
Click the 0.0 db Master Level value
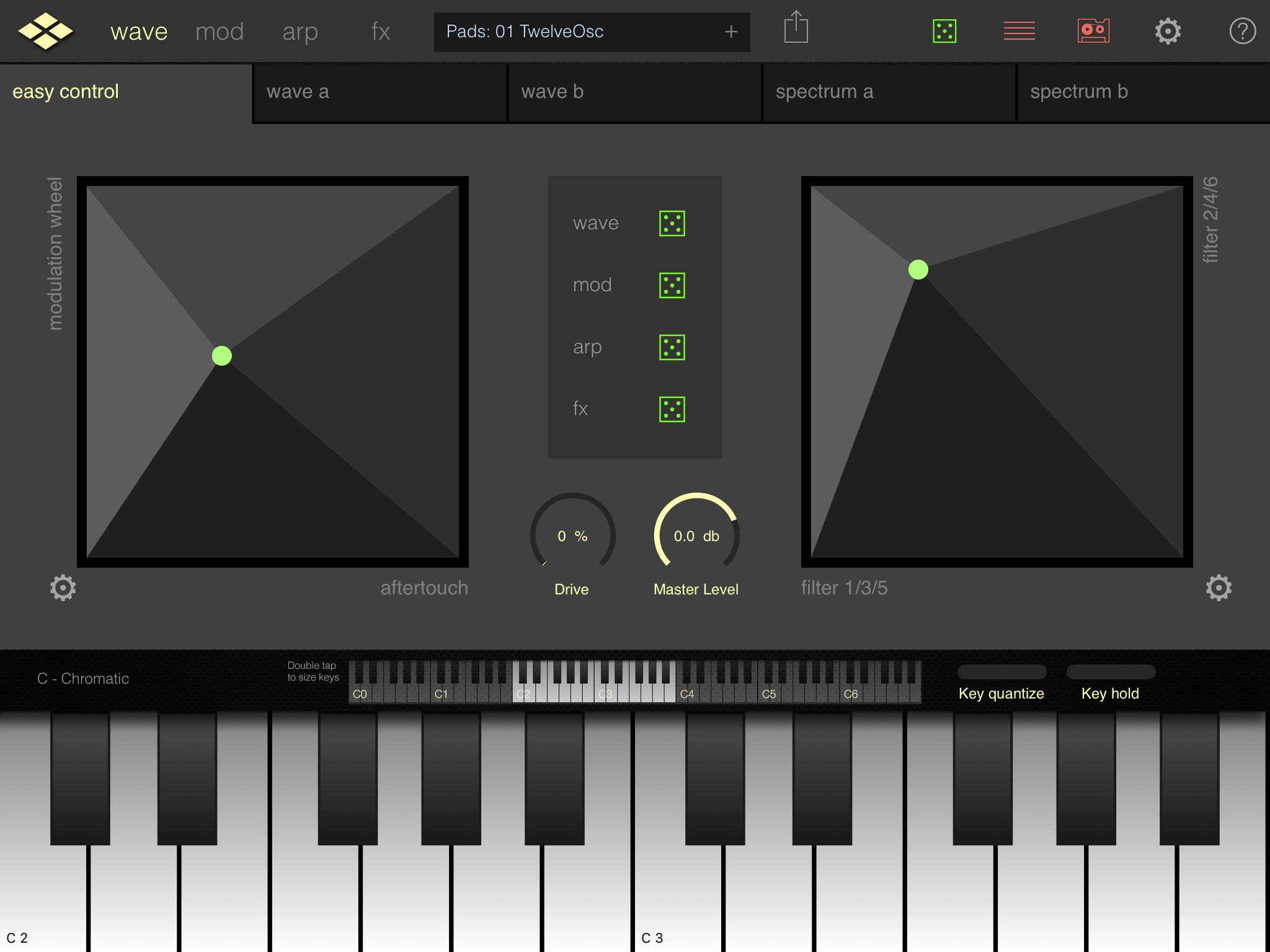[x=696, y=536]
